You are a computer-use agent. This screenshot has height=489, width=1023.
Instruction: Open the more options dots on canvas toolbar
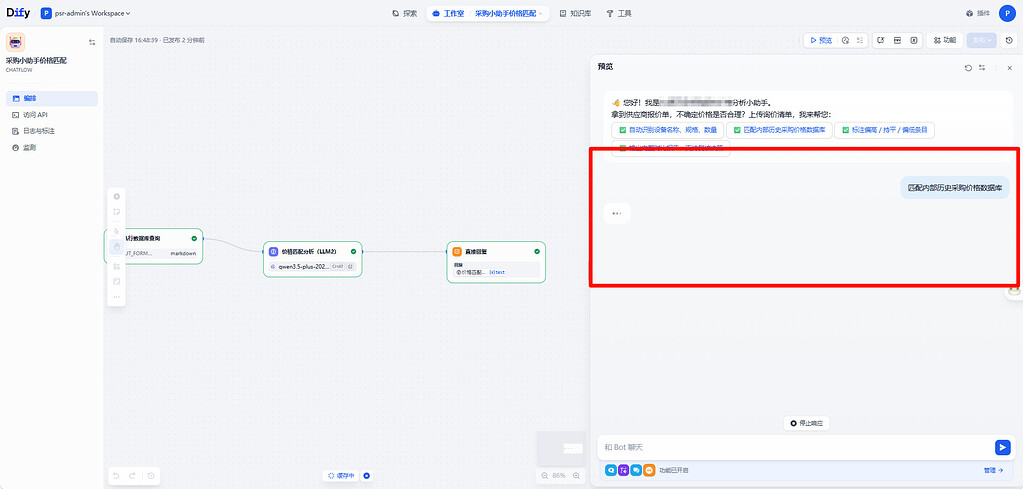click(x=117, y=297)
